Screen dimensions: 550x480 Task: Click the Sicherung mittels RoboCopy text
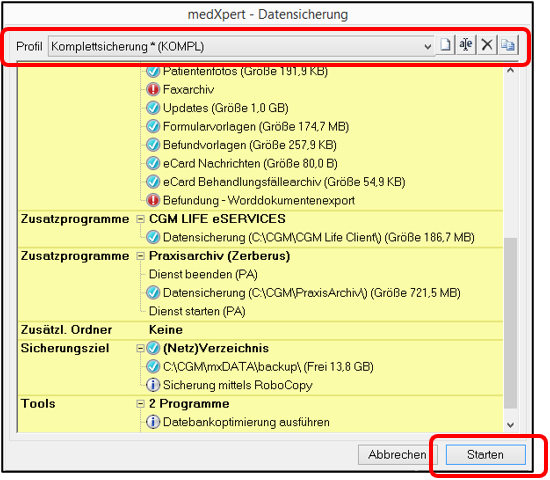(x=238, y=385)
